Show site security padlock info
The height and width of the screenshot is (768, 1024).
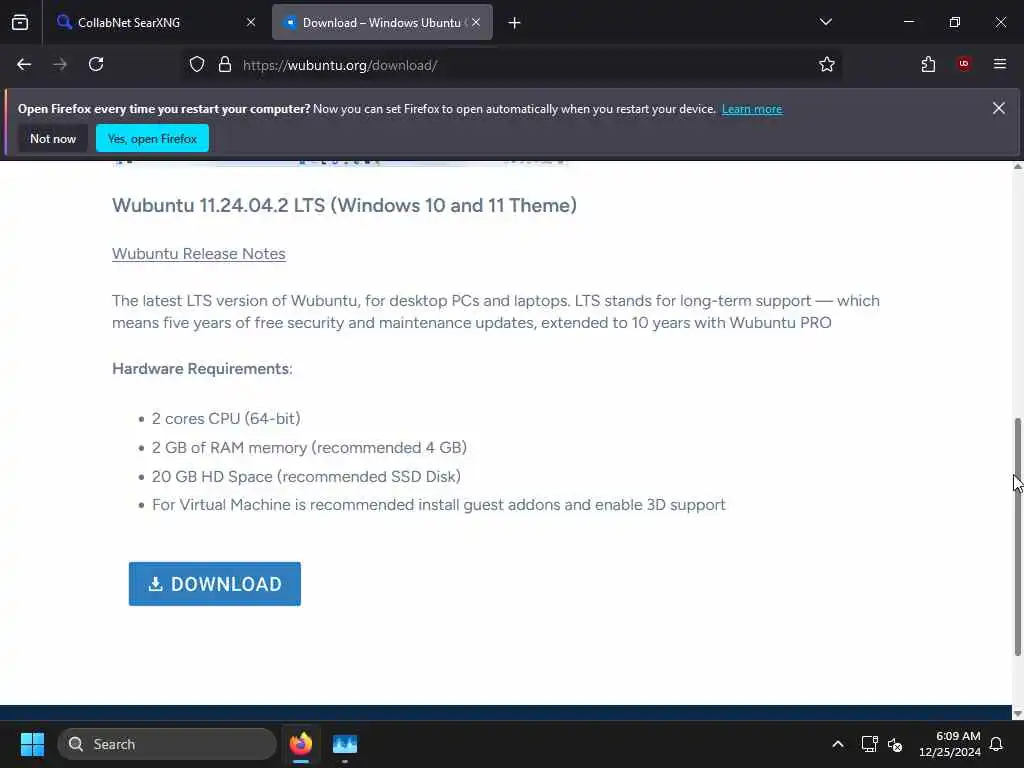pyautogui.click(x=225, y=65)
